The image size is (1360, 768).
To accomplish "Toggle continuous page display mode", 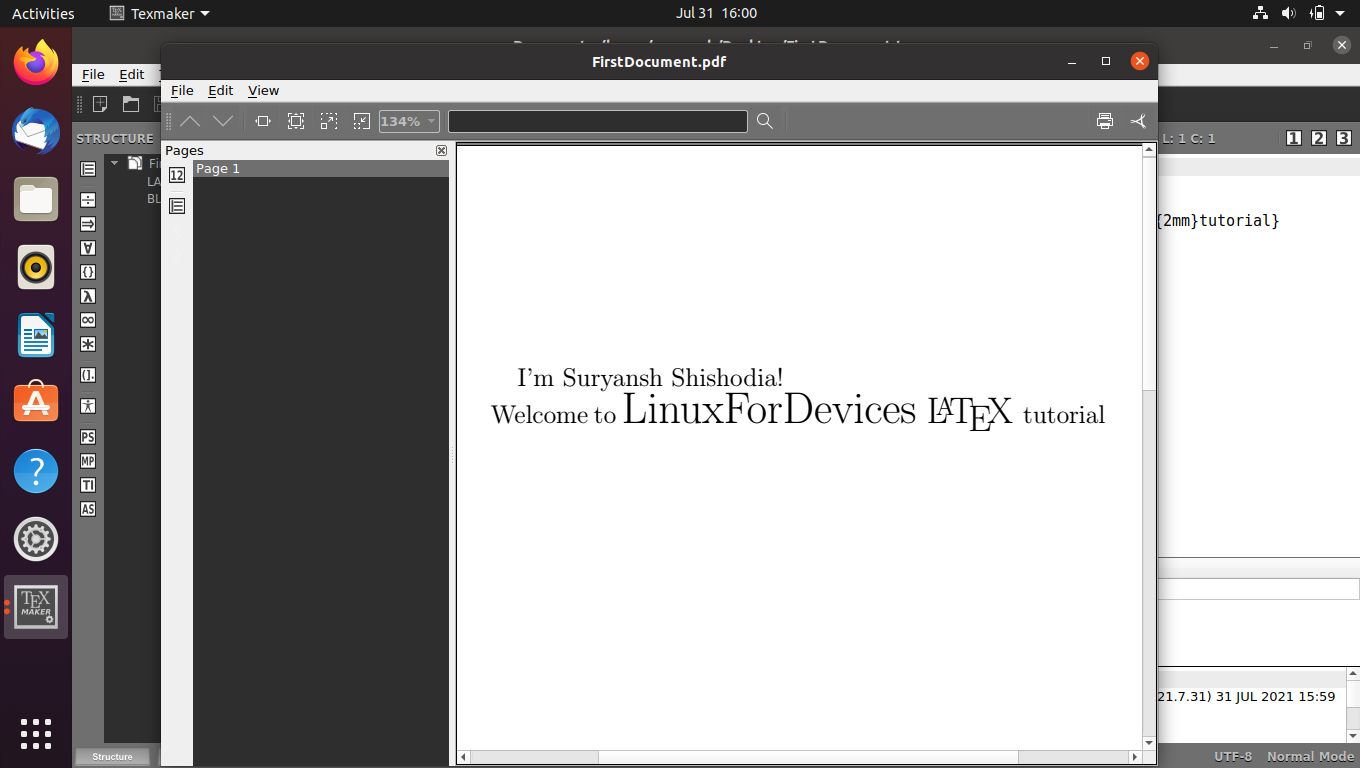I will tap(177, 205).
